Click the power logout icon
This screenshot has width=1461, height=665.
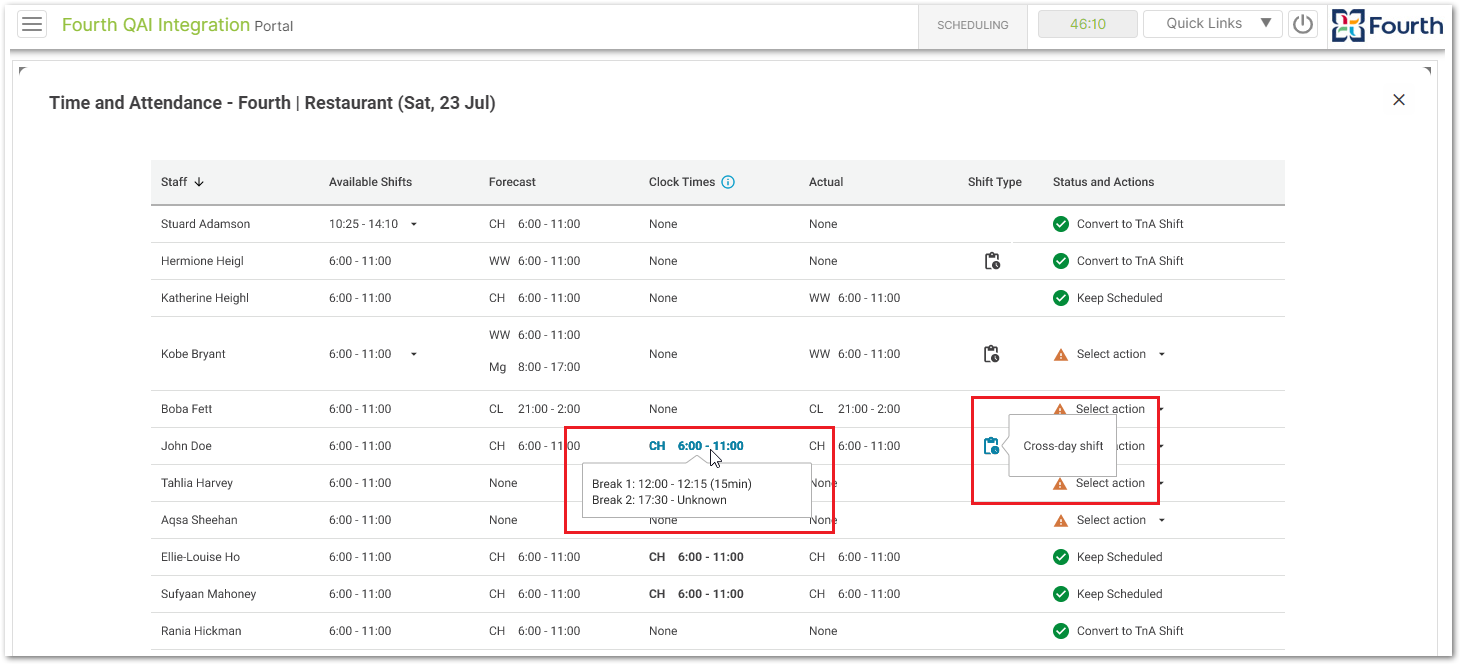(x=1302, y=24)
